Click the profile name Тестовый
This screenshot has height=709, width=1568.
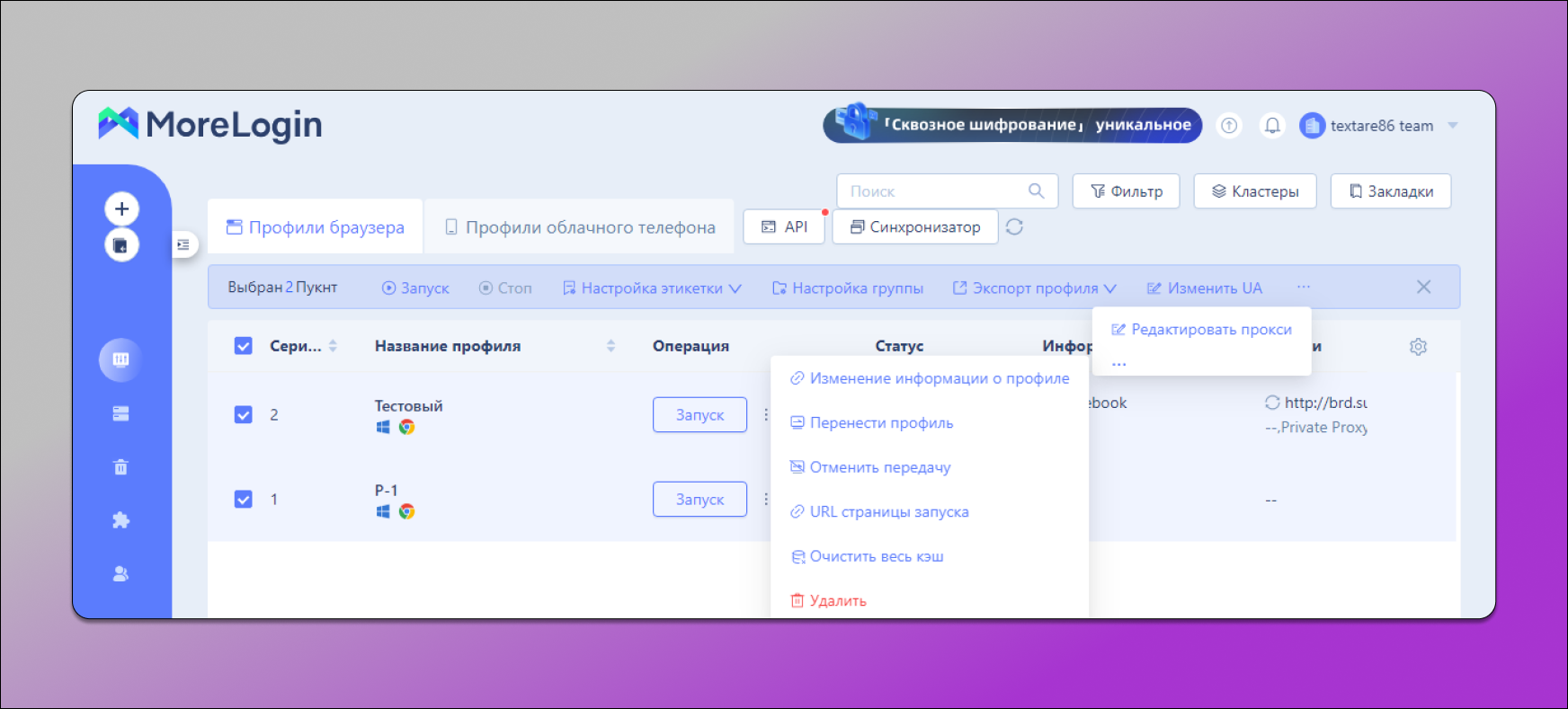pos(409,406)
